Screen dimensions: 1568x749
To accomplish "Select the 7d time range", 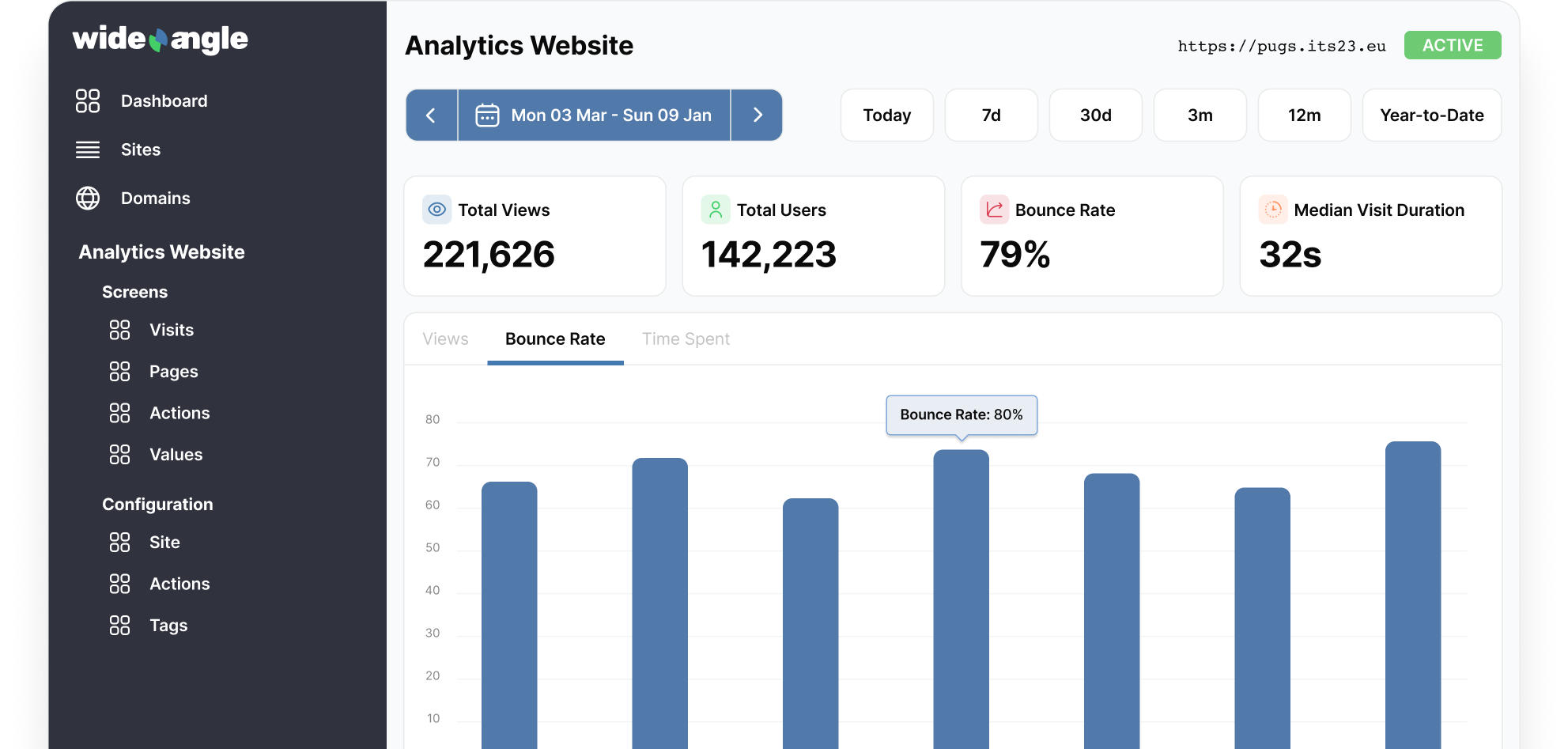I will click(x=991, y=115).
